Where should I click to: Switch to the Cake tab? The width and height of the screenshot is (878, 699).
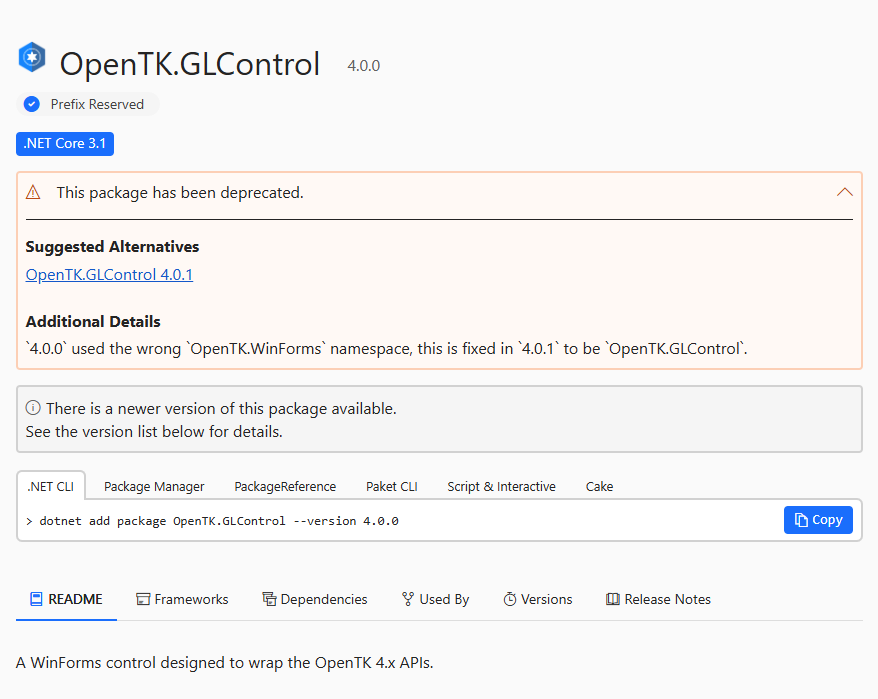(x=599, y=486)
